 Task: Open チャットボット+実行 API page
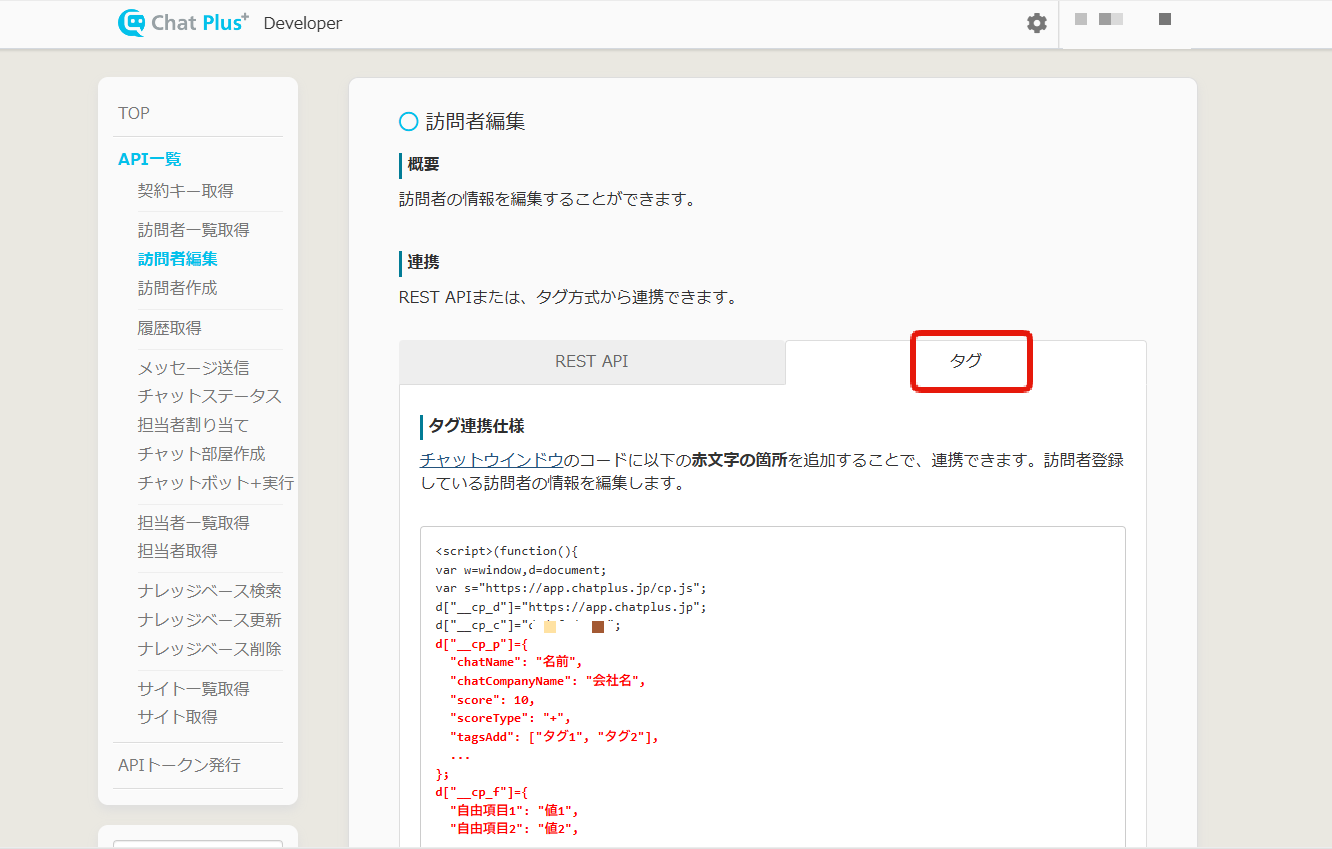click(x=215, y=483)
